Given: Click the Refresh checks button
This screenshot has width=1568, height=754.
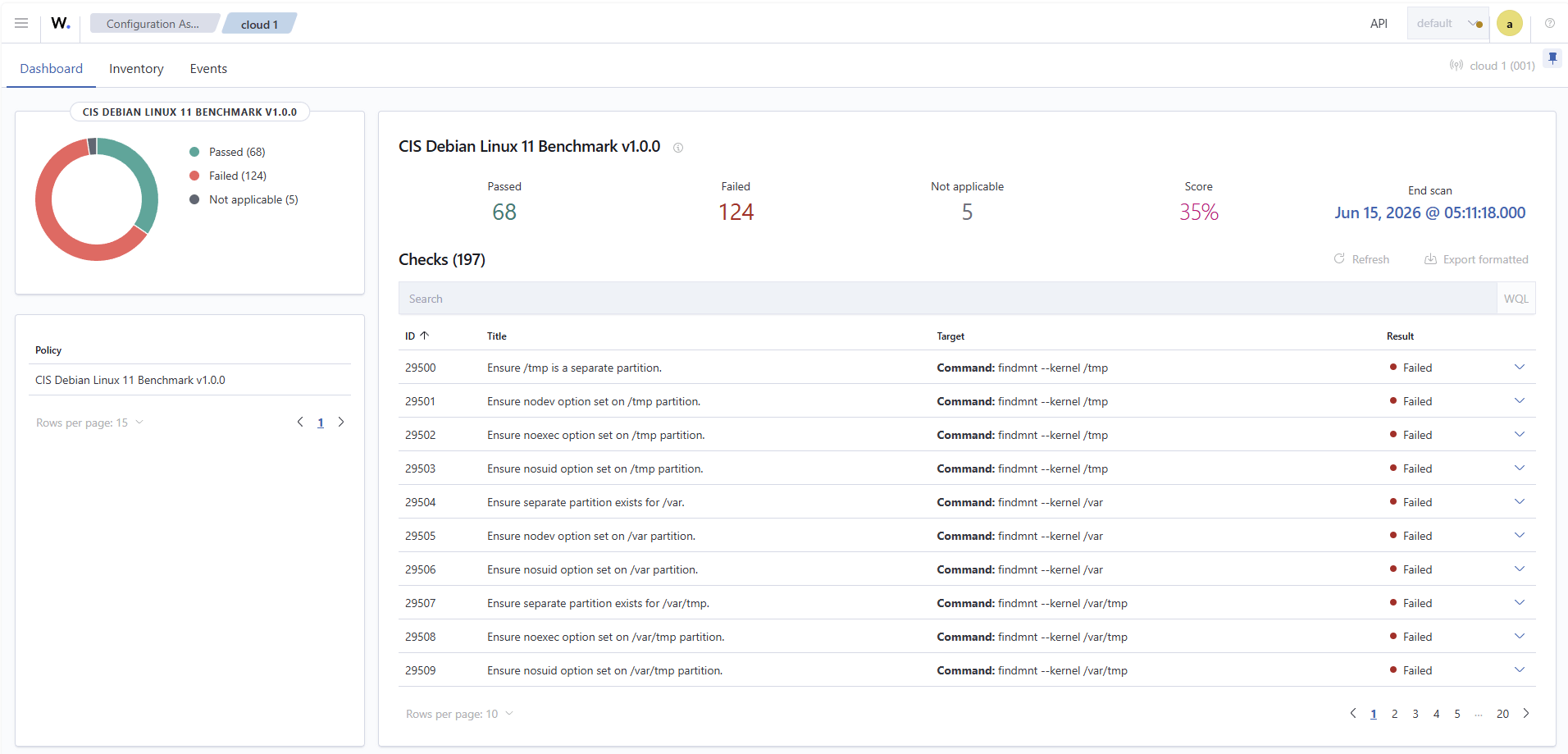Looking at the screenshot, I should (x=1361, y=259).
